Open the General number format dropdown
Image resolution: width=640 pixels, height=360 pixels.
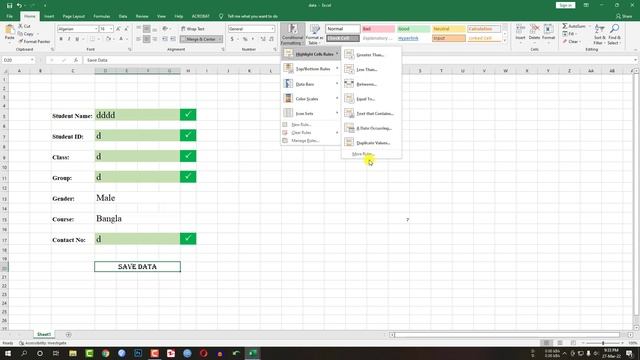[273, 29]
